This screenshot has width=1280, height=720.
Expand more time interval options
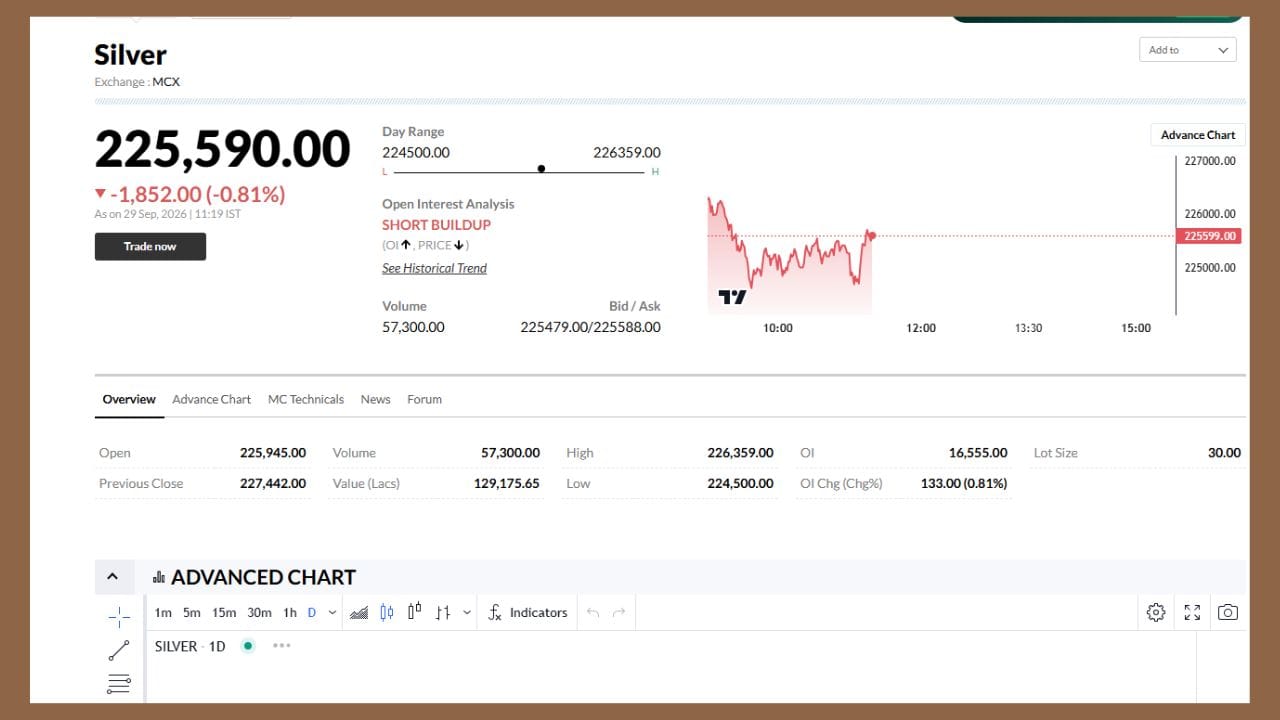333,613
